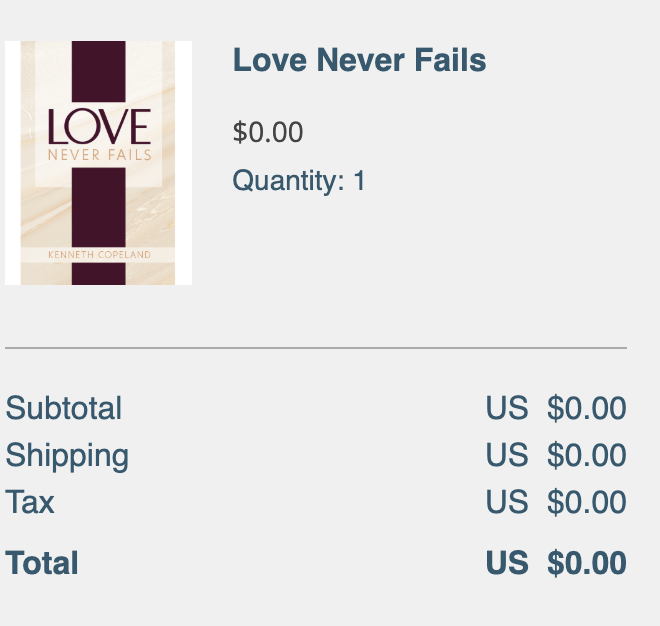Click the Subtotal label
The width and height of the screenshot is (660, 626).
[x=64, y=408]
